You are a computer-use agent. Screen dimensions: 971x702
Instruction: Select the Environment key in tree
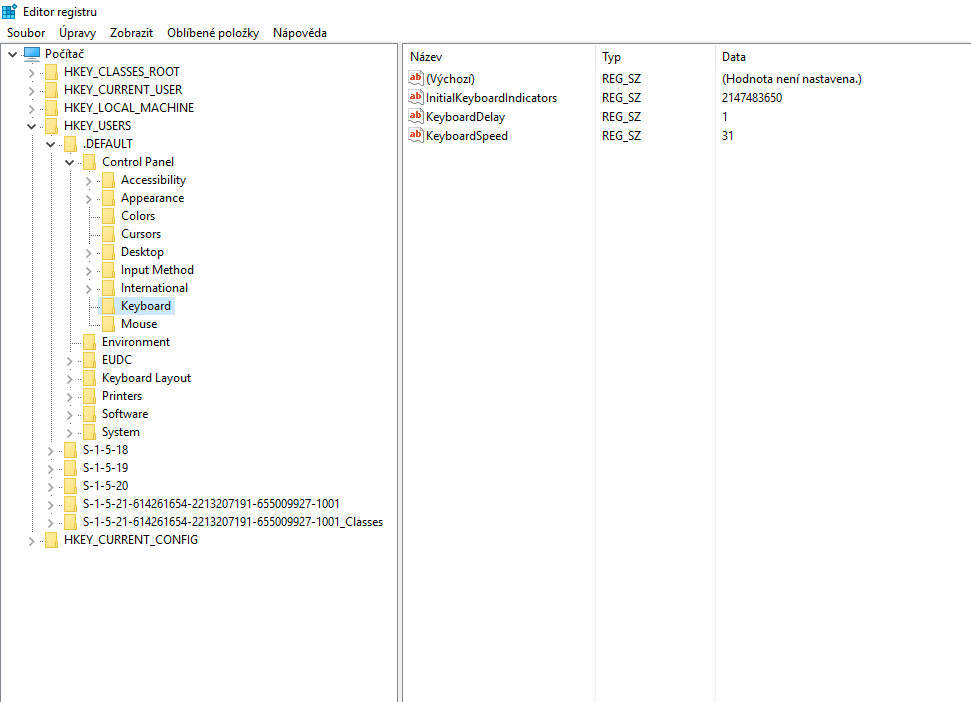click(136, 342)
